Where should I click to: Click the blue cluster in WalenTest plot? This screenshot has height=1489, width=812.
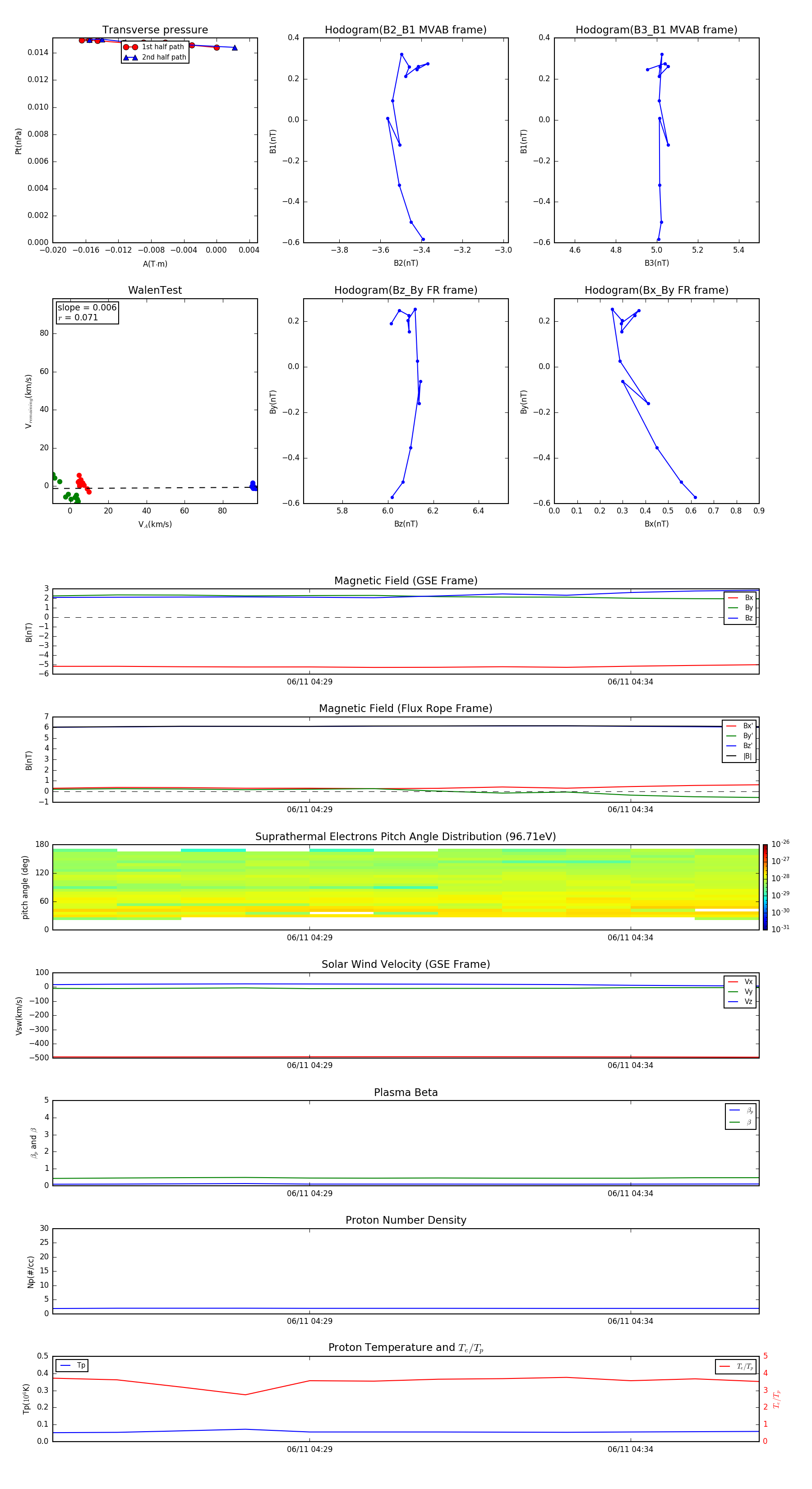[253, 486]
